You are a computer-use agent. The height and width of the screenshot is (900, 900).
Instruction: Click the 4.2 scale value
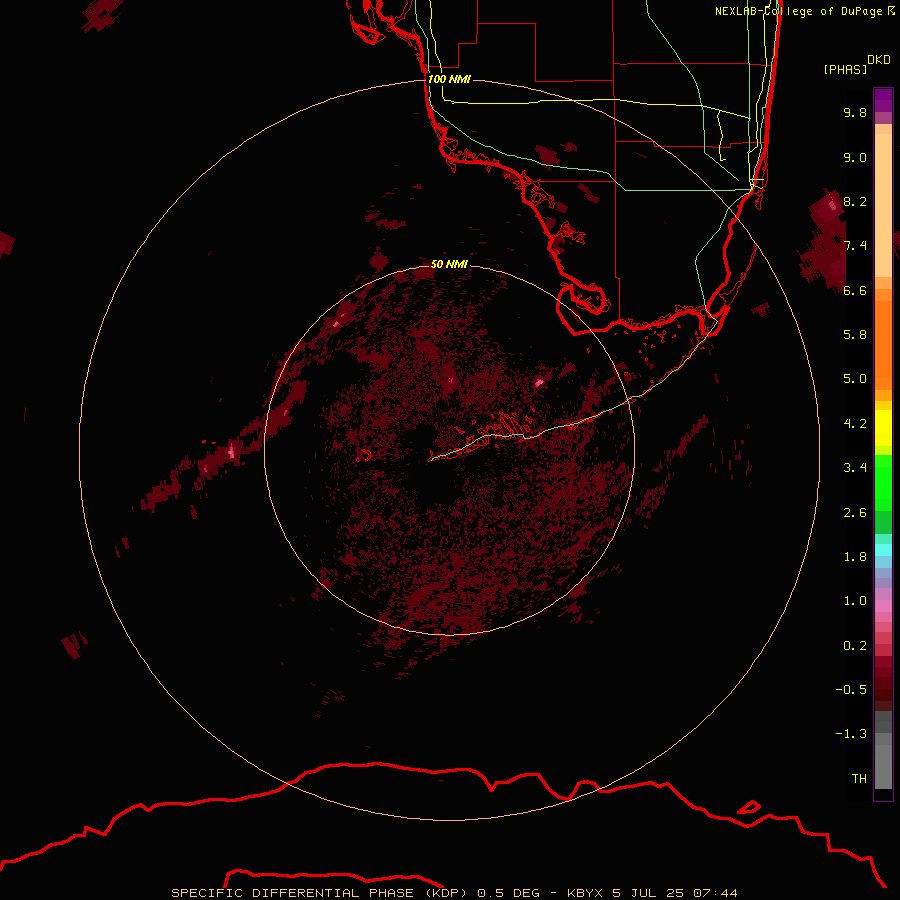click(x=855, y=423)
